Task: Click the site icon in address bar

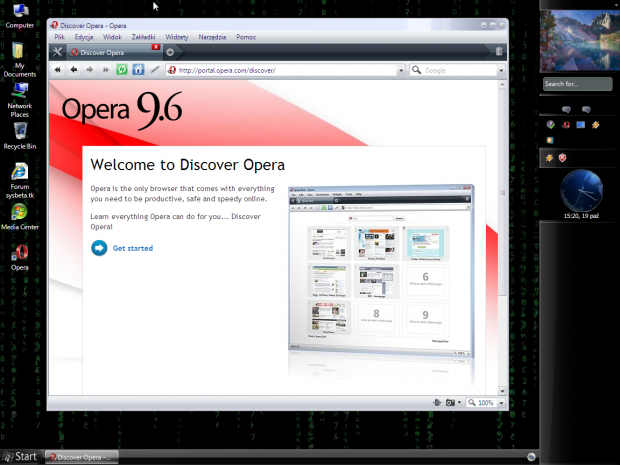Action: [x=172, y=70]
